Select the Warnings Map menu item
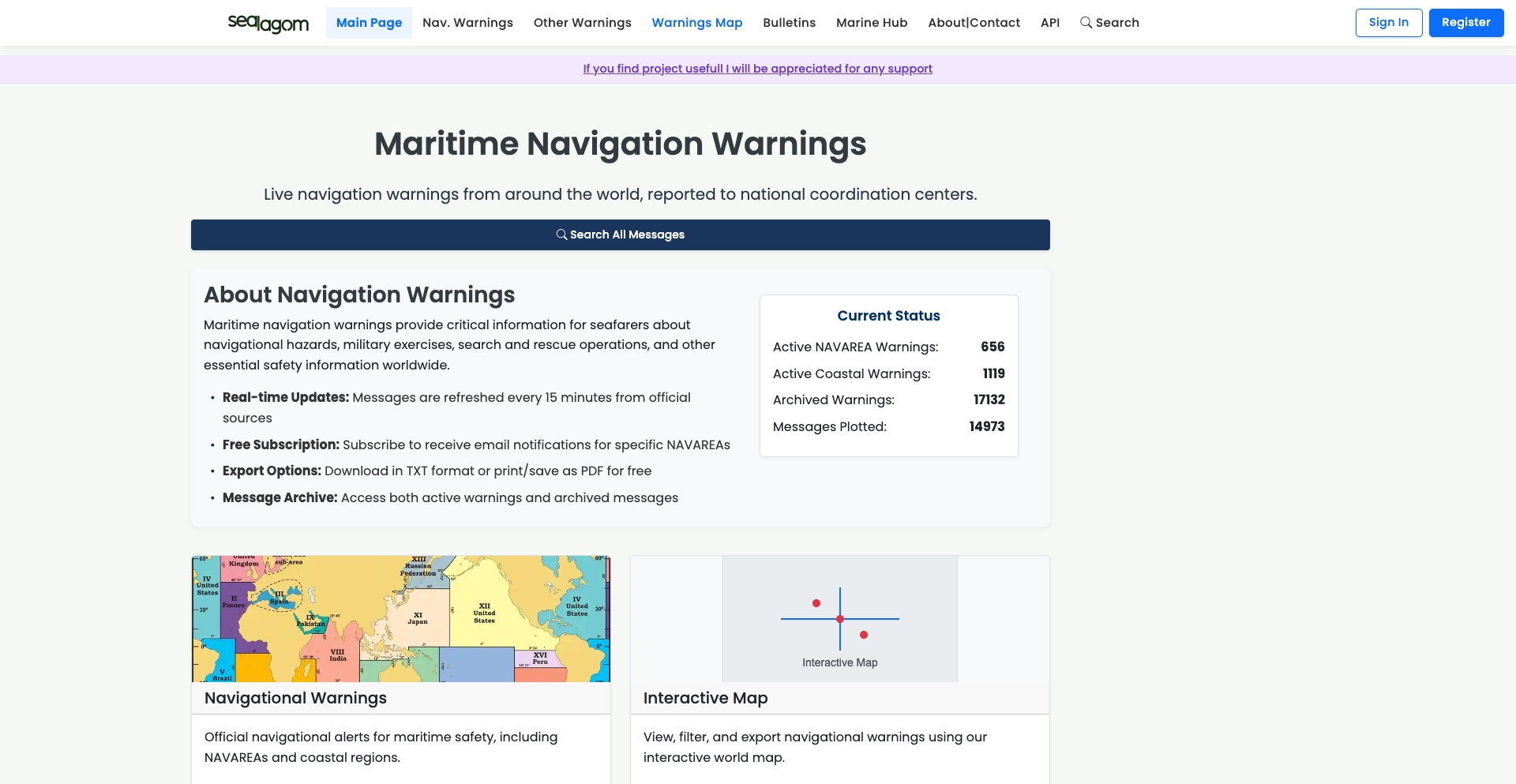Viewport: 1516px width, 784px height. [x=696, y=23]
